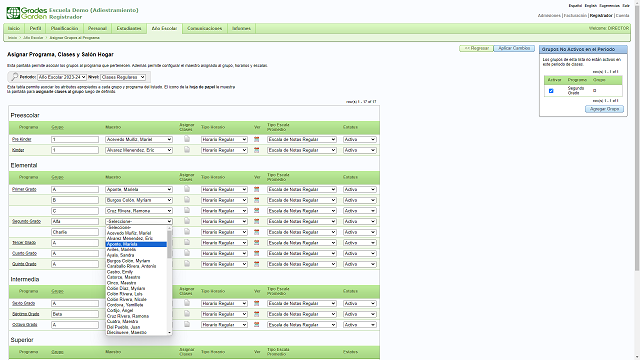Open Maestro dropdown for Kinder row

click(x=139, y=150)
